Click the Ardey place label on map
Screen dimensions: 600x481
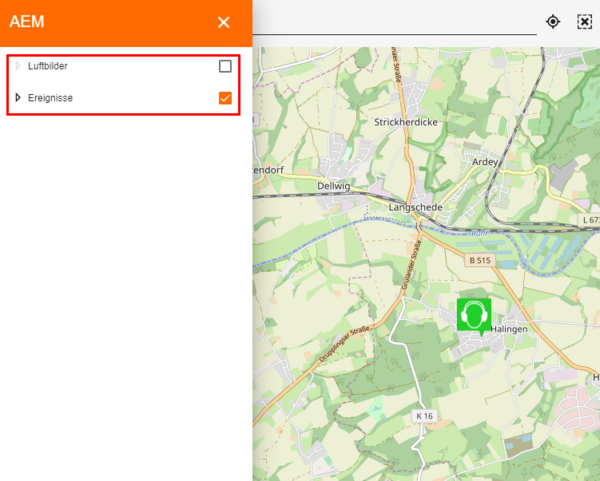pos(484,160)
